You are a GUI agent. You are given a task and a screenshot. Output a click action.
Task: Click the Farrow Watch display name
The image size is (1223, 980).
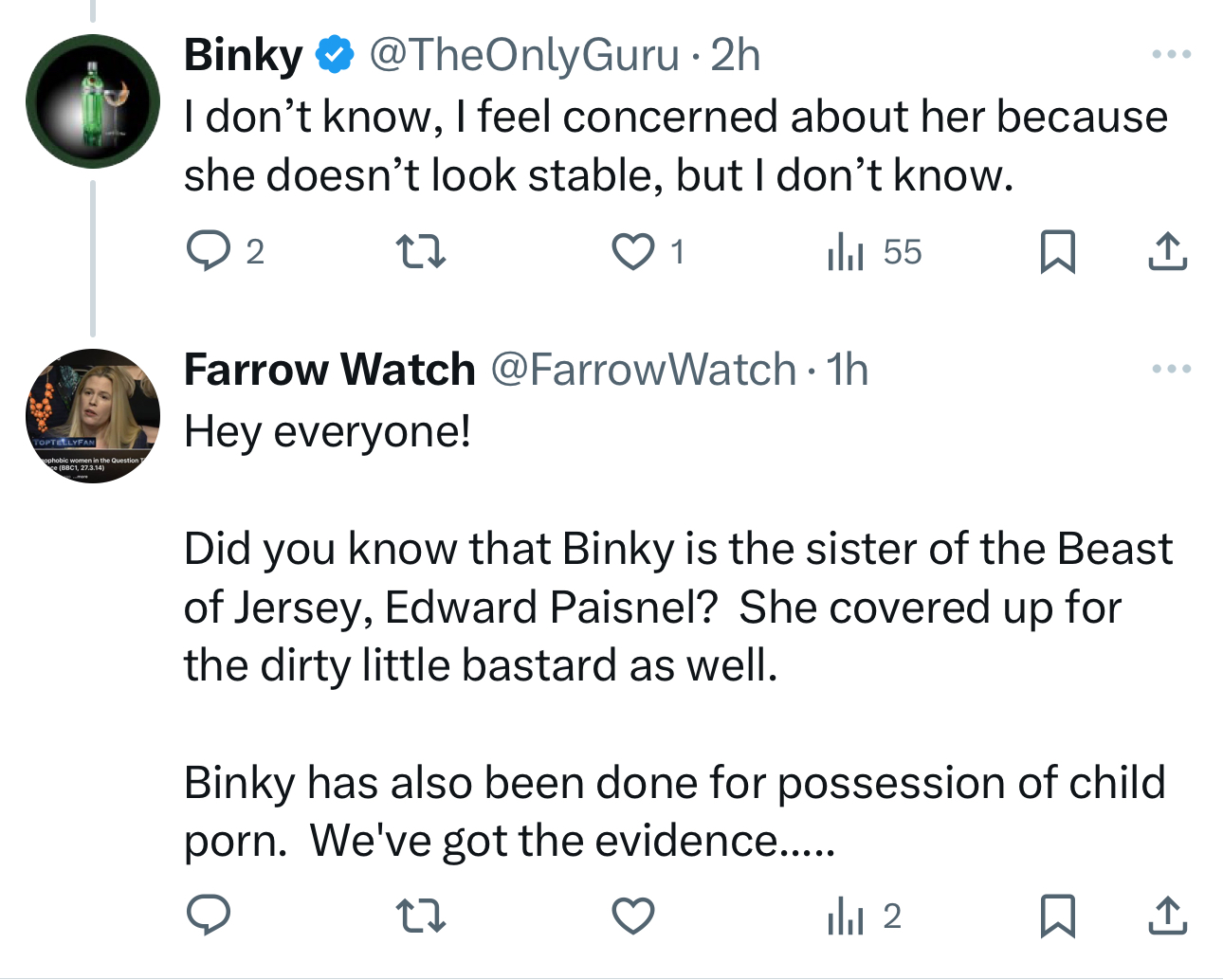pos(329,370)
